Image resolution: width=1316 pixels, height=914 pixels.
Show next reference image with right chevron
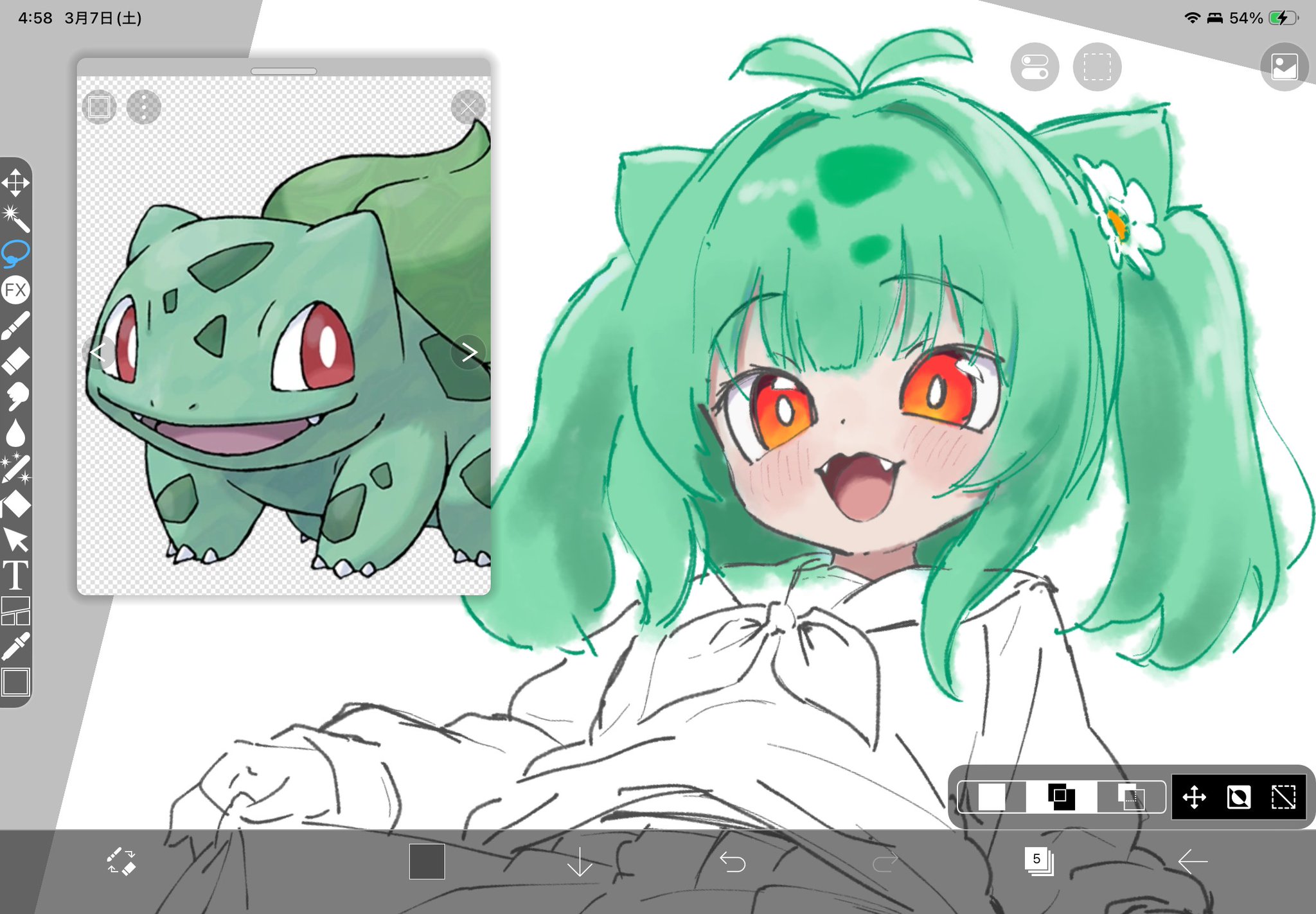pos(469,352)
